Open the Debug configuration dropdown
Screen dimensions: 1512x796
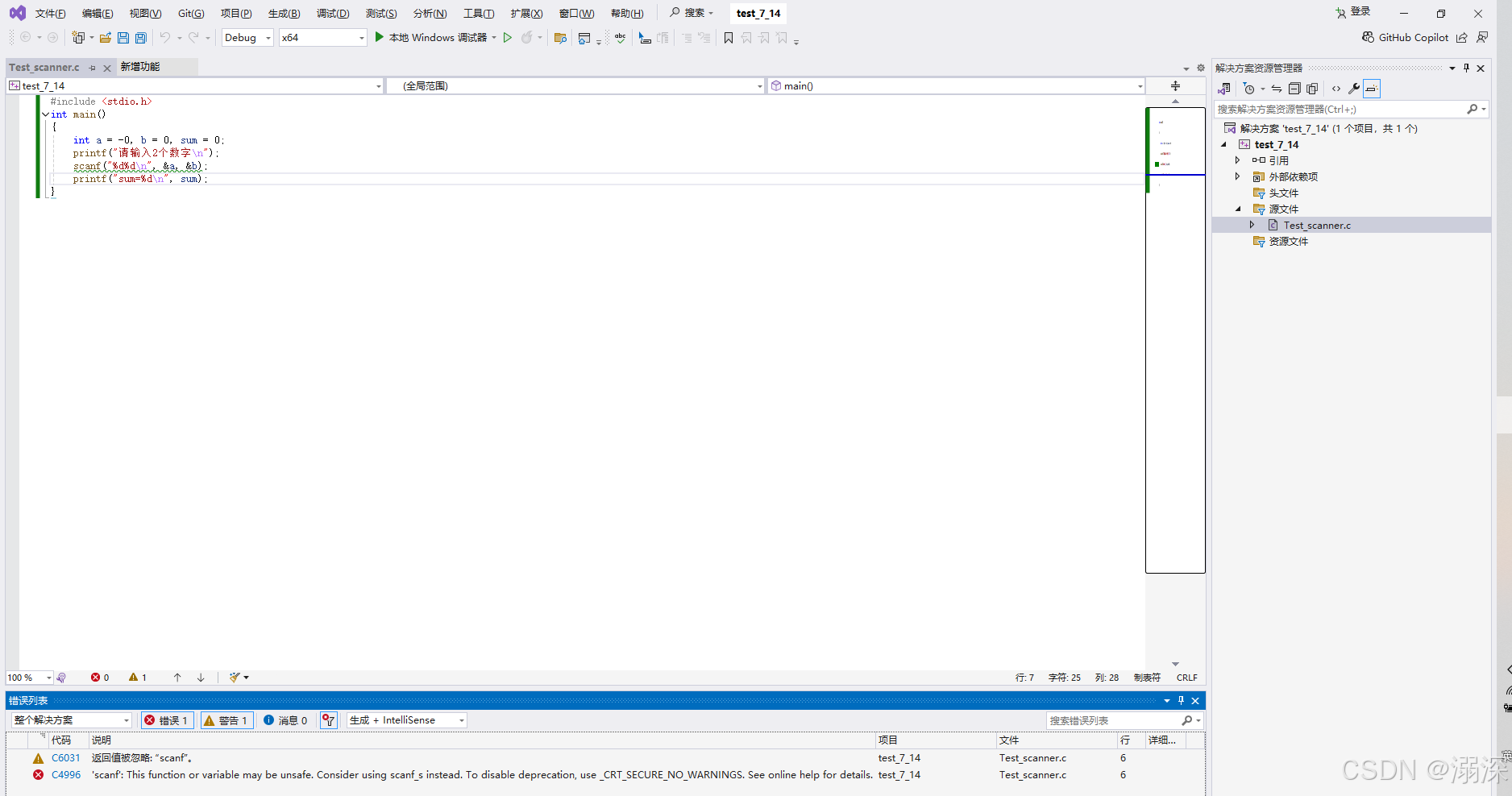coord(247,38)
